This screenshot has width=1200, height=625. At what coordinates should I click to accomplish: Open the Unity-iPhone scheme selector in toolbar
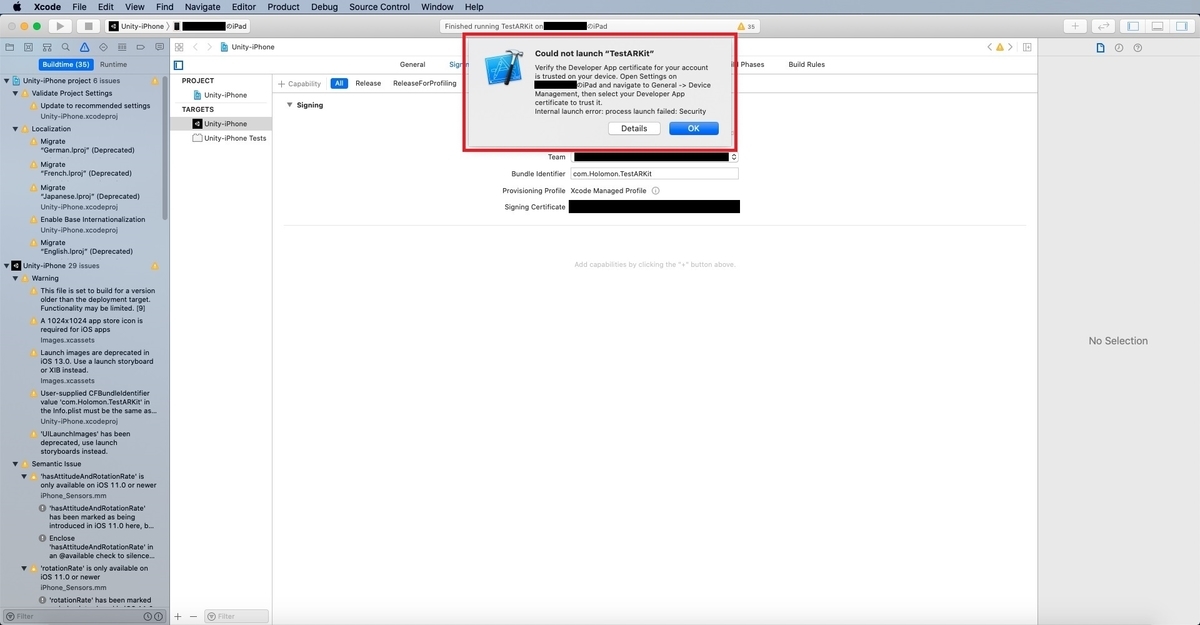point(139,26)
